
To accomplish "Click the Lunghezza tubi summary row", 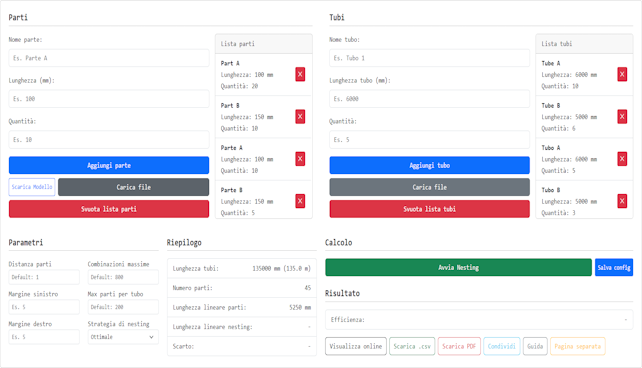I will 242,269.
